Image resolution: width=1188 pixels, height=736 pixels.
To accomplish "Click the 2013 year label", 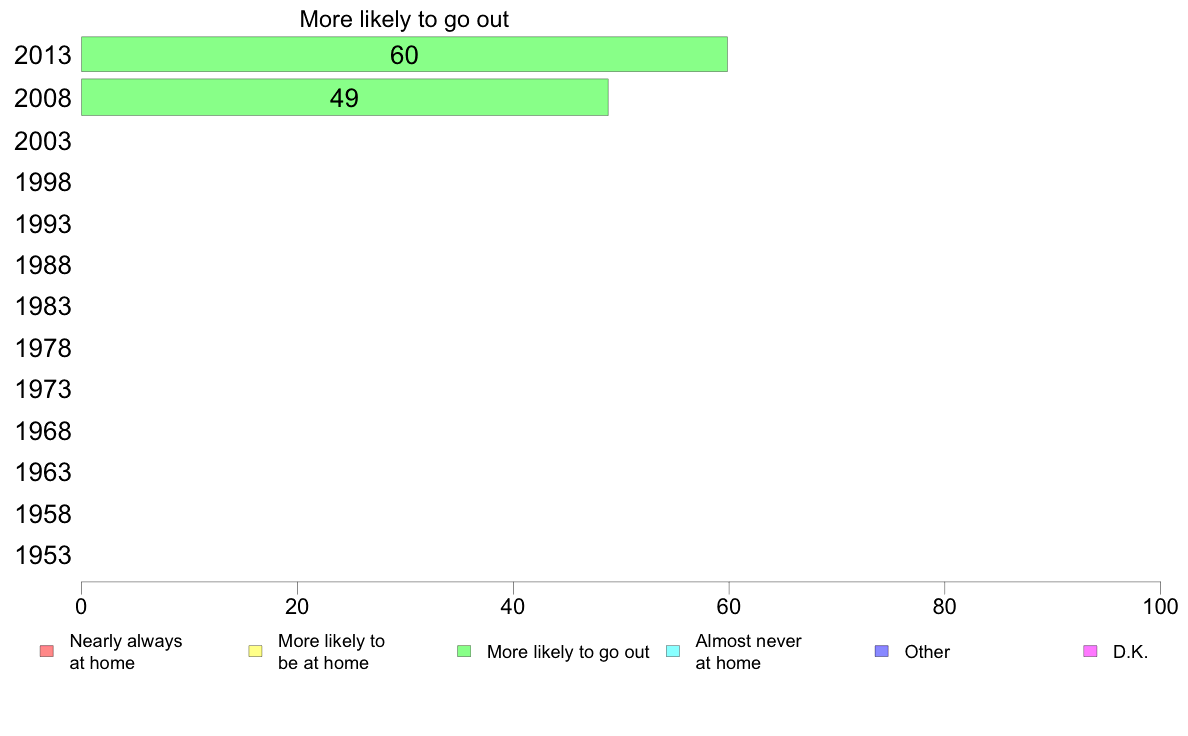I will click(43, 55).
